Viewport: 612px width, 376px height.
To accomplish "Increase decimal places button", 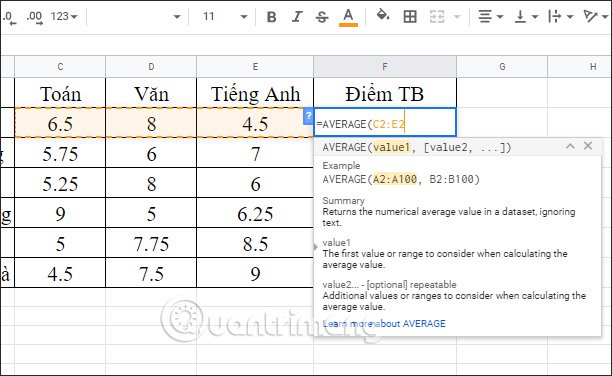I will 34,17.
